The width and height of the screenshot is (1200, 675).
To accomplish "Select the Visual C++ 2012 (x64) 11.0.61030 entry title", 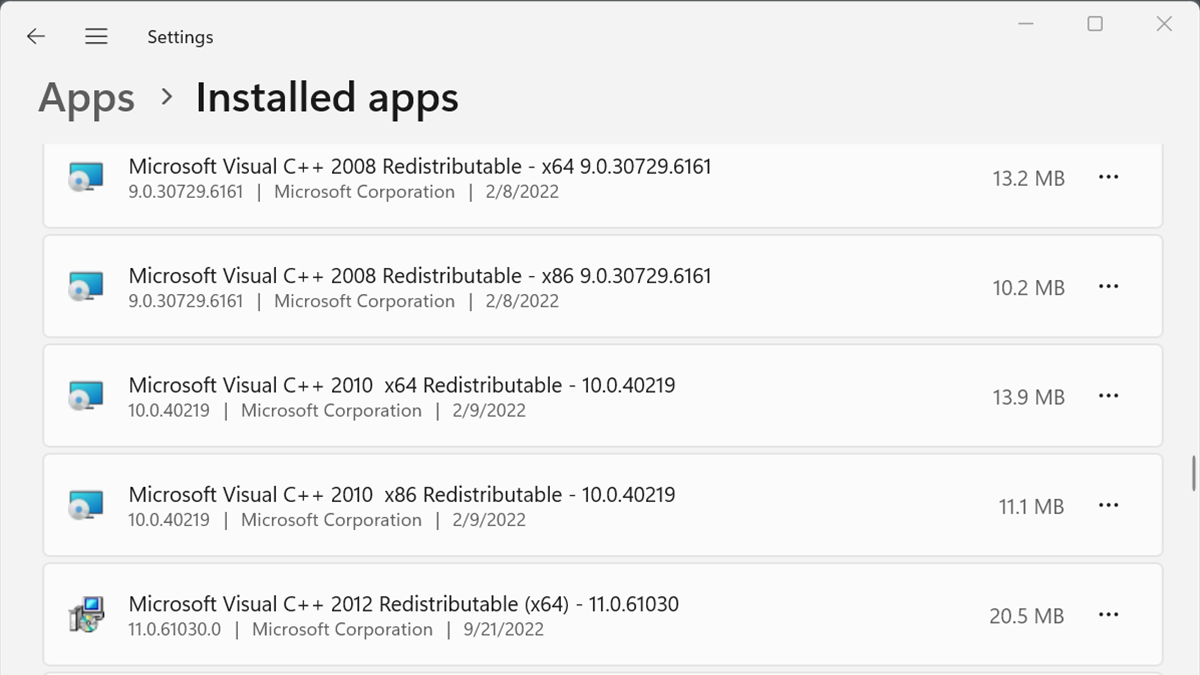I will 404,604.
